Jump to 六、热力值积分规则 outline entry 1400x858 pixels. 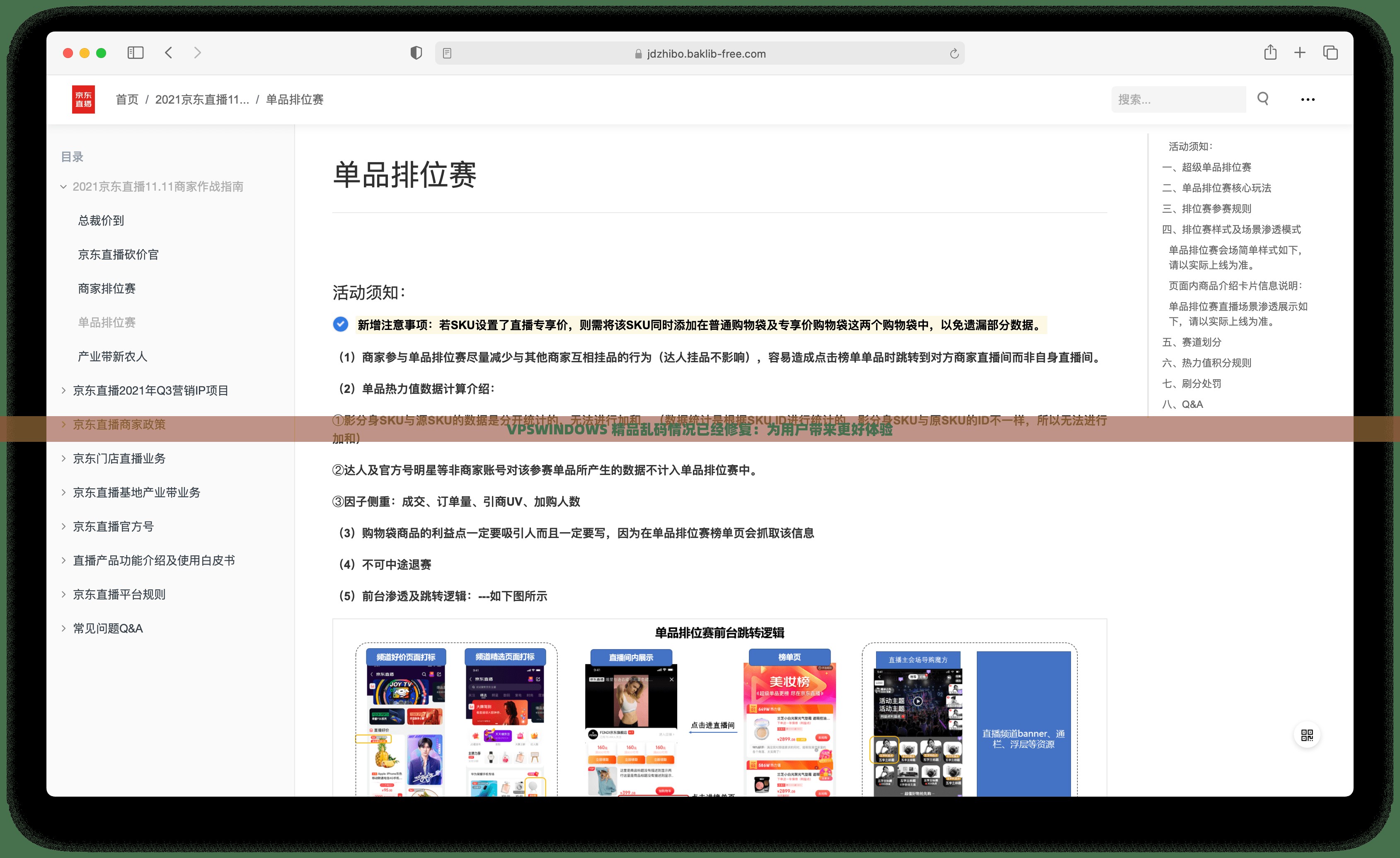click(x=1207, y=363)
